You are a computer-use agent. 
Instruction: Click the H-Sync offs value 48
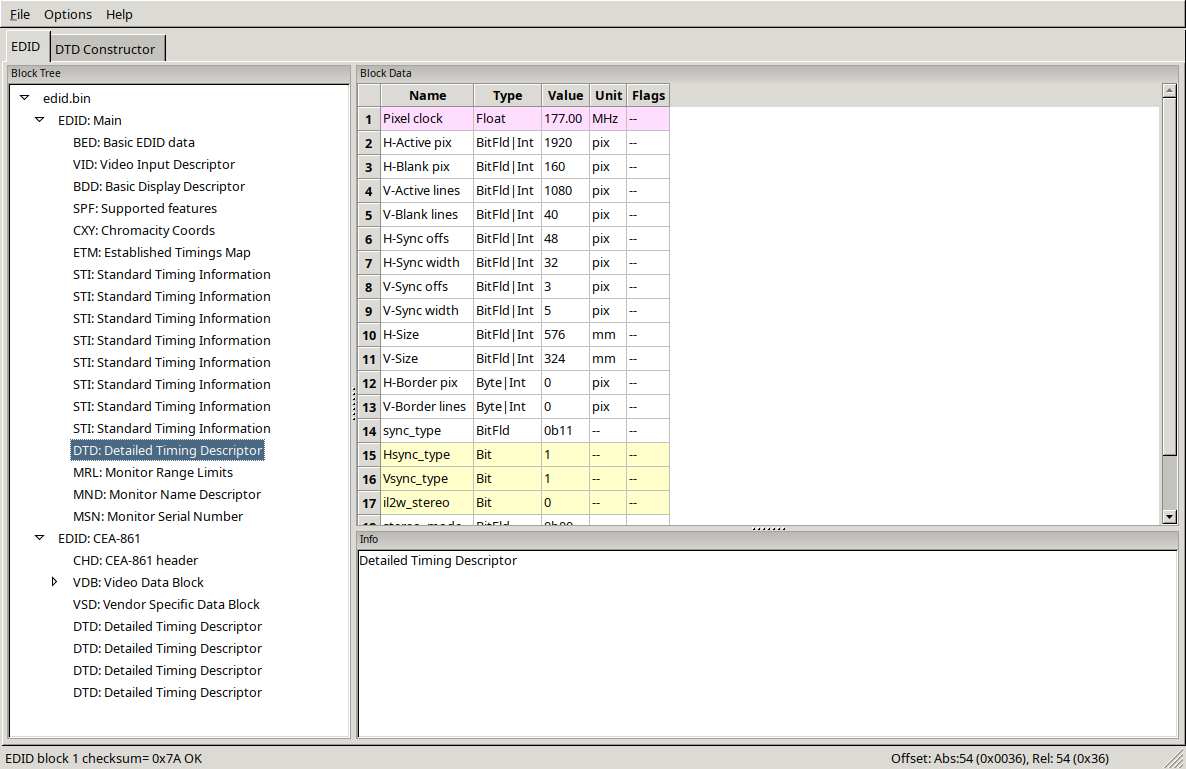[566, 239]
